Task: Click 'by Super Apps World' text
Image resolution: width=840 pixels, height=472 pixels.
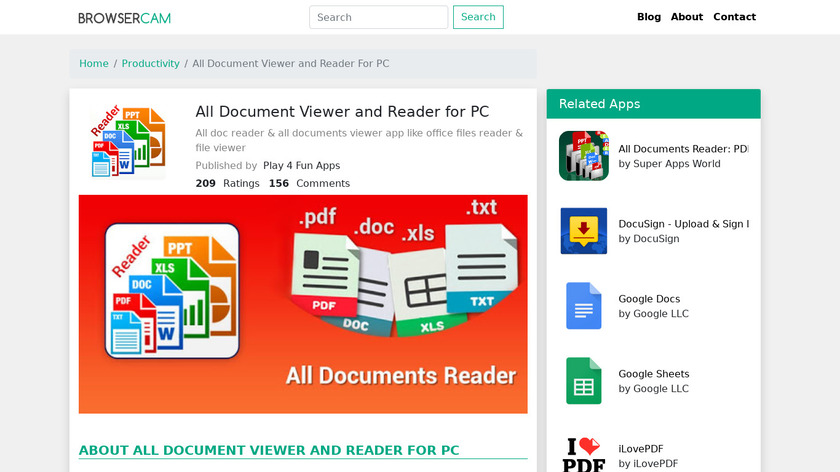Action: pyautogui.click(x=669, y=164)
